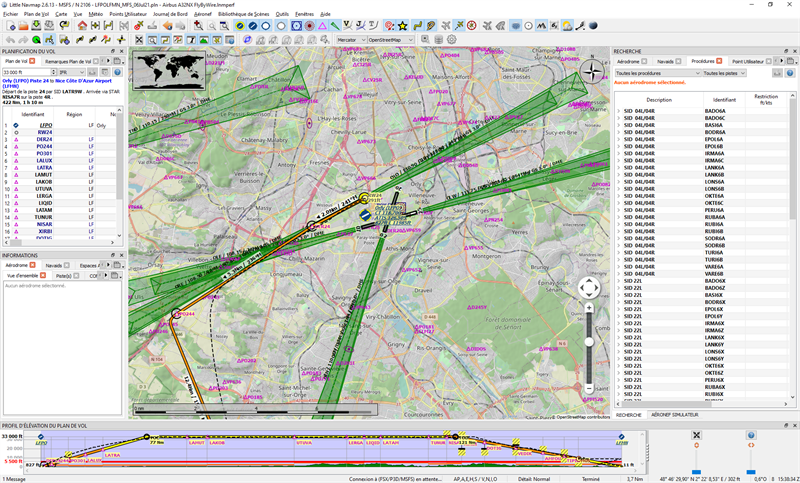Click Nice Côte D'Azur Airport link
Screen dimensions: 800x483
click(x=83, y=81)
